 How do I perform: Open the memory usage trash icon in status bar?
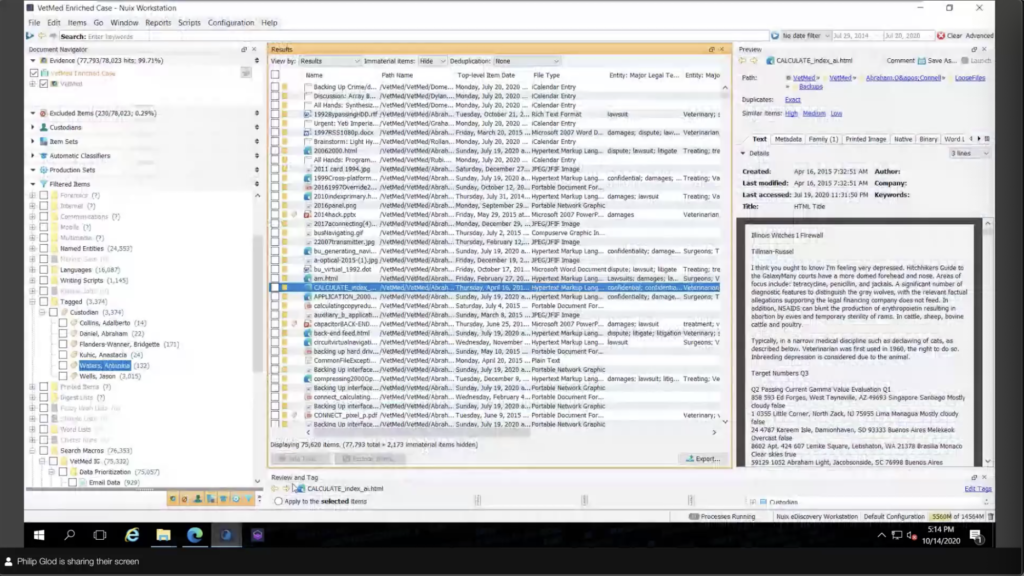(x=991, y=517)
